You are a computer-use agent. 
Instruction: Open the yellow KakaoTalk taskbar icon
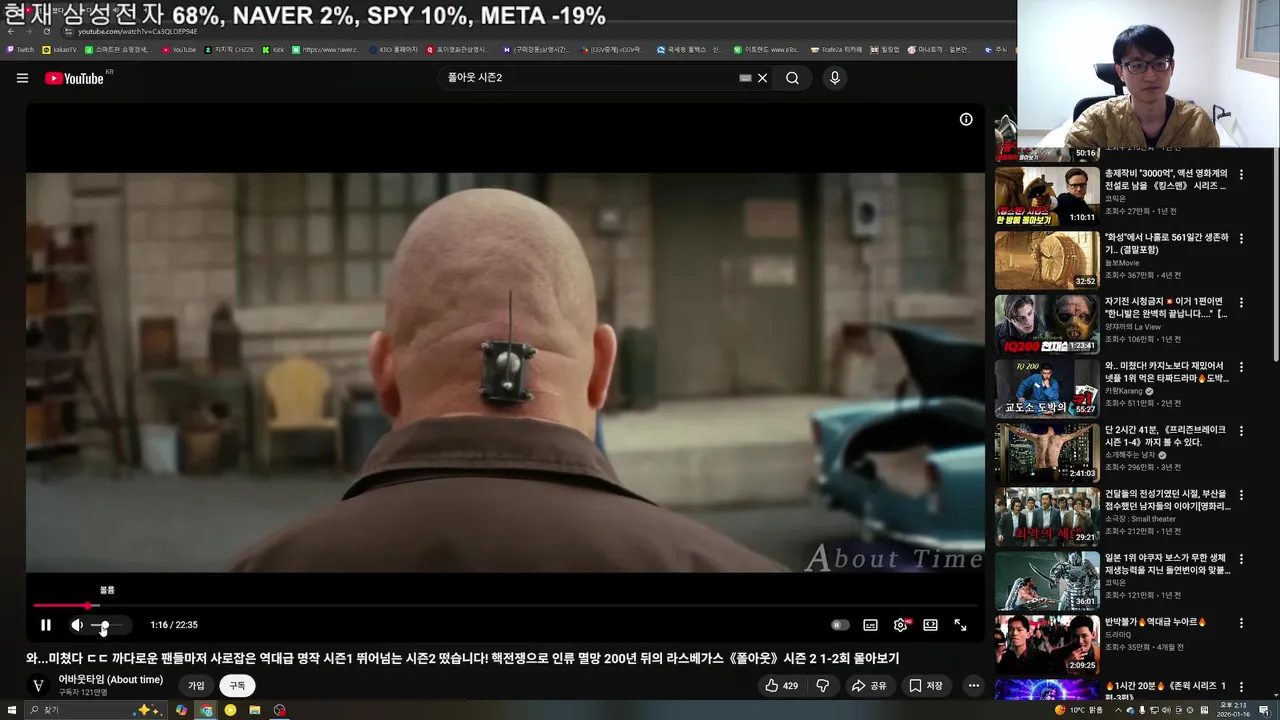click(230, 710)
